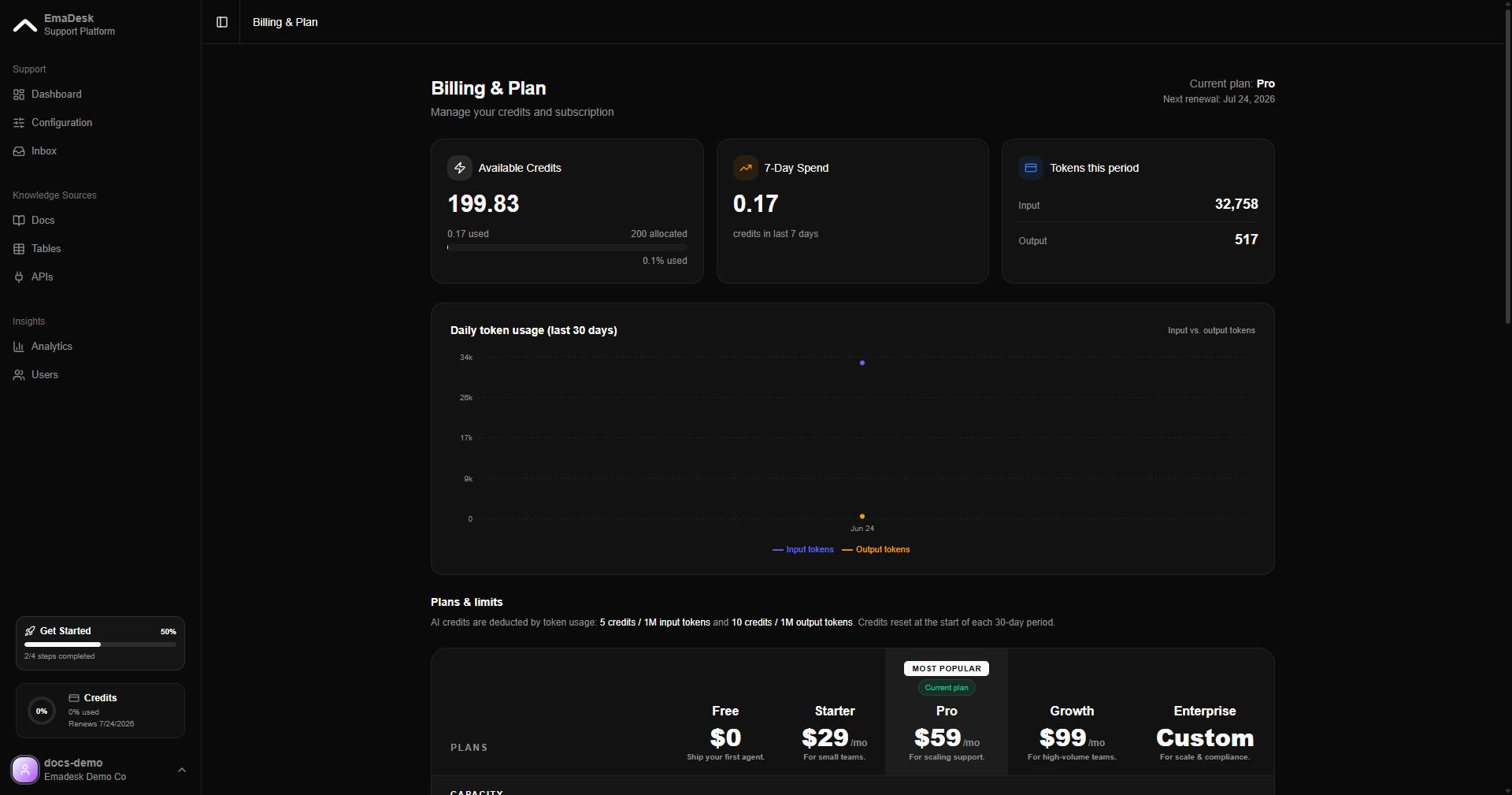Open the Credits renewal card in sidebar
This screenshot has width=1512, height=795.
click(100, 711)
